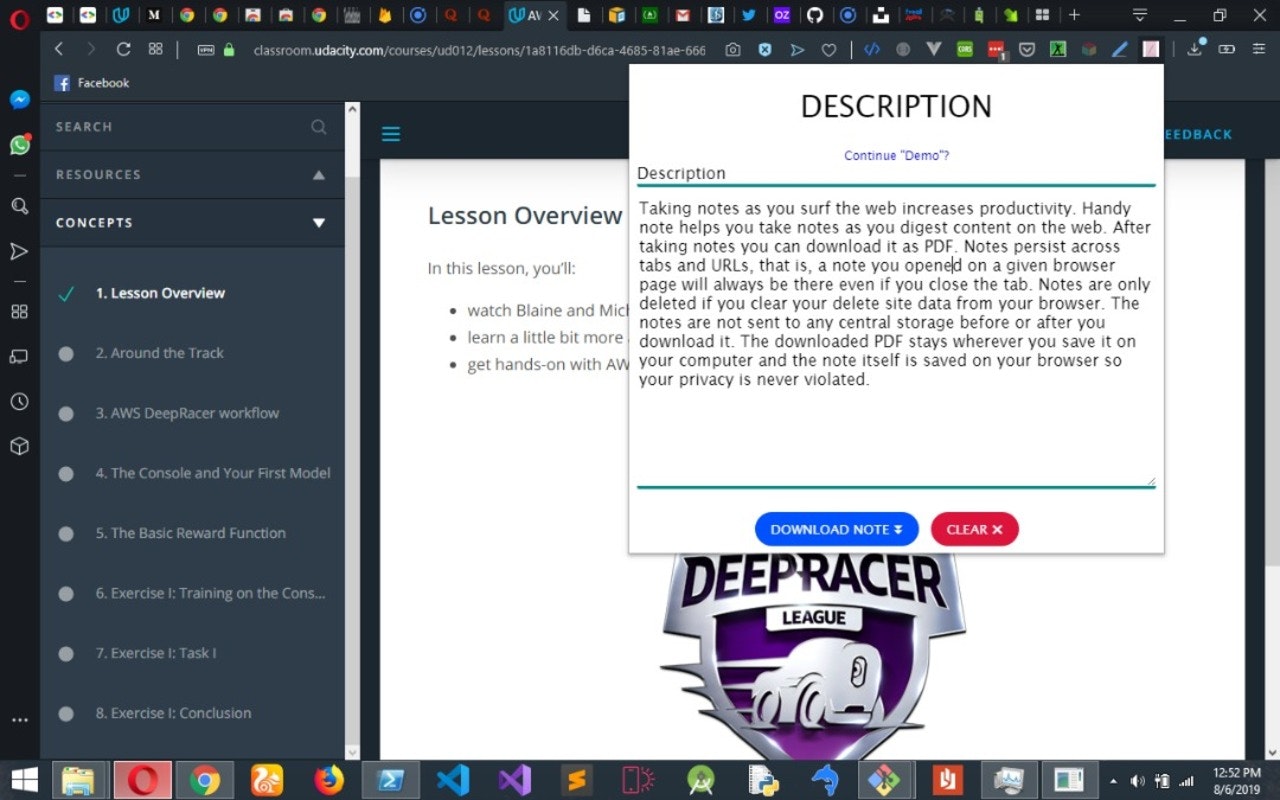The image size is (1280, 800).
Task: Expand the RESOURCES section
Action: (192, 175)
